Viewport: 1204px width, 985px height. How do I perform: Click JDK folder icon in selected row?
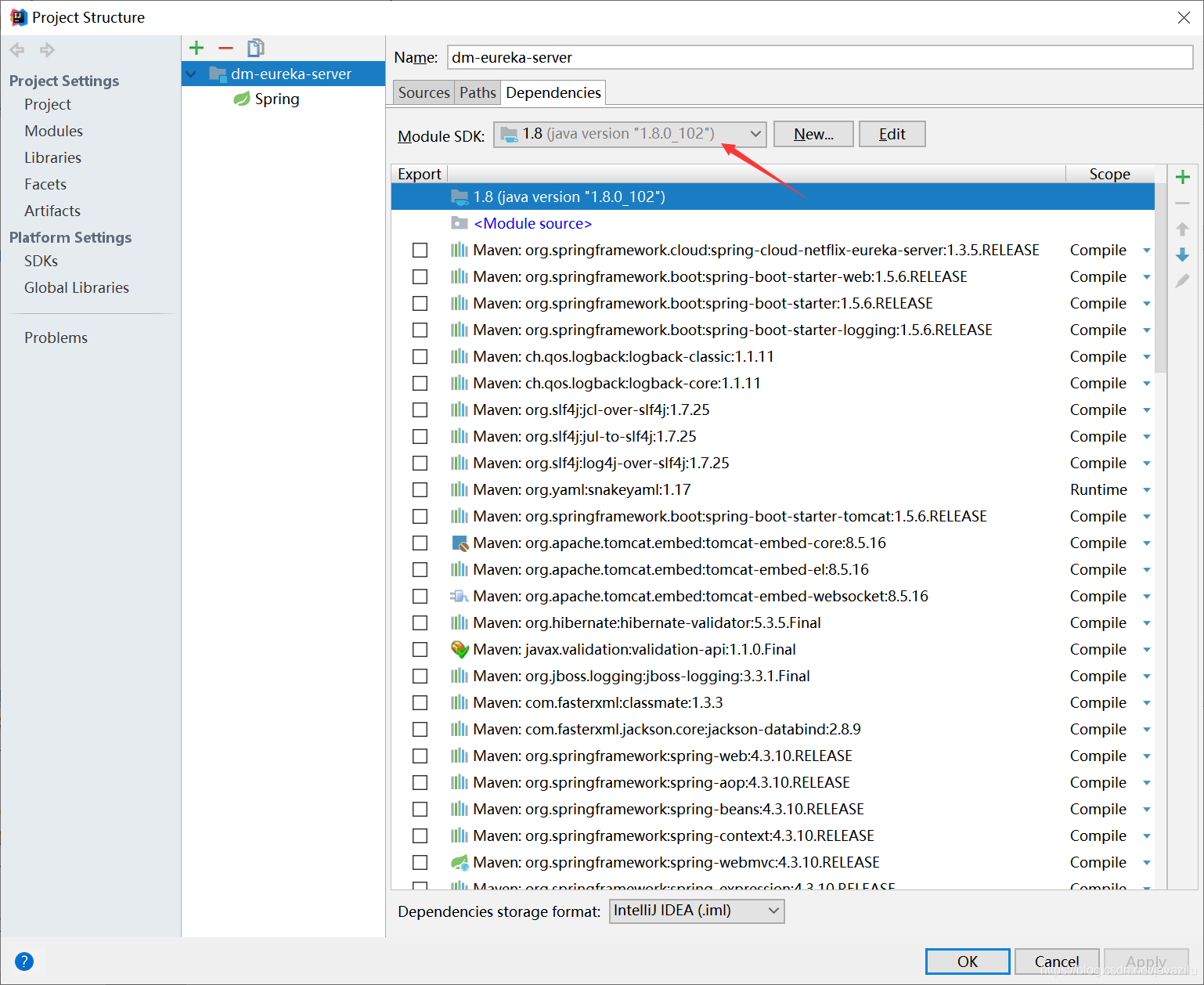click(460, 197)
